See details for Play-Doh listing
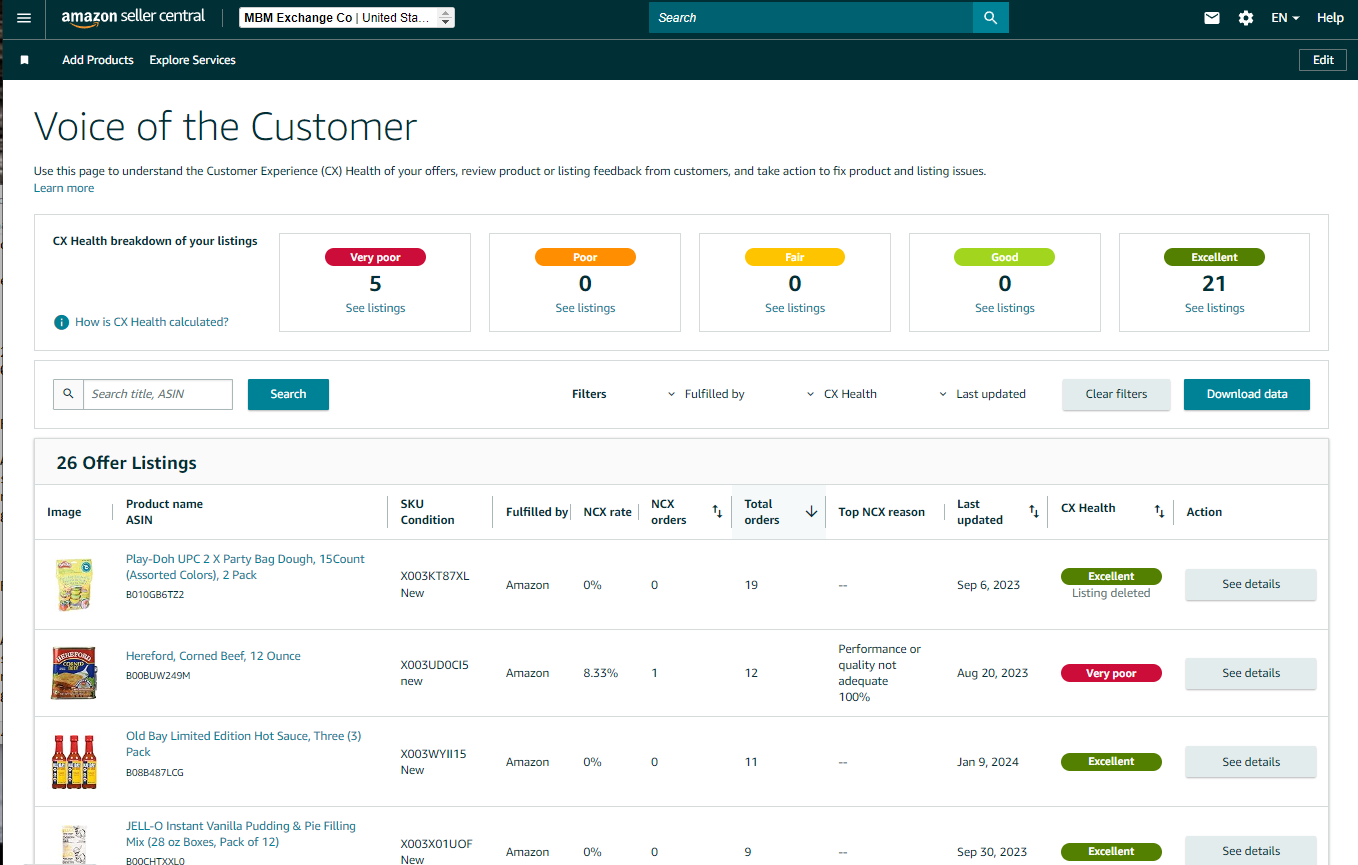This screenshot has height=865, width=1358. (x=1251, y=584)
